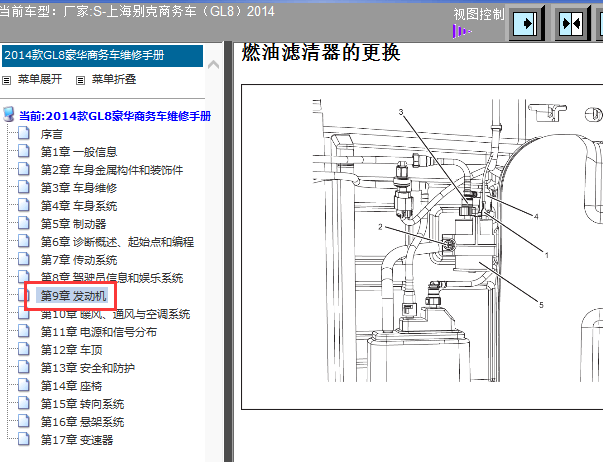Viewport: 603px width, 462px height.
Task: Open 第11章 电源和信号分布 chapter
Action: coord(99,332)
